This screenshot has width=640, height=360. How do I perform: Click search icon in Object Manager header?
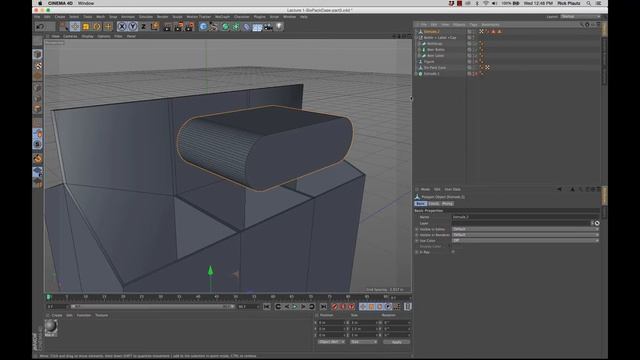pos(581,25)
